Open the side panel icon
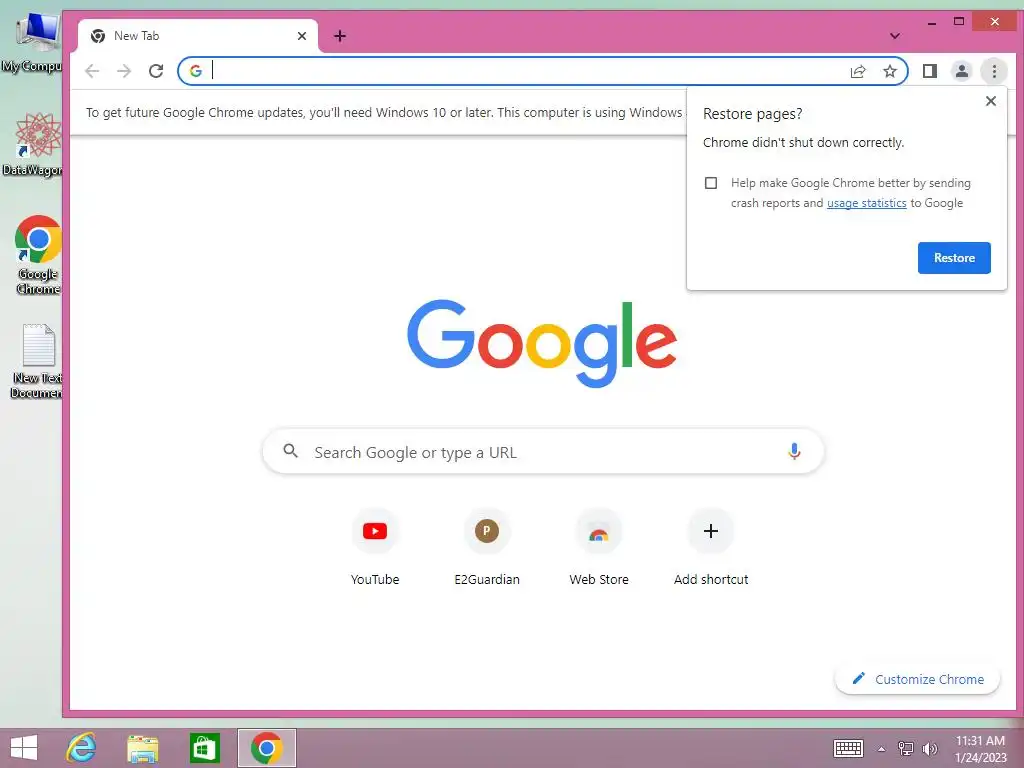This screenshot has width=1024, height=768. pos(930,71)
